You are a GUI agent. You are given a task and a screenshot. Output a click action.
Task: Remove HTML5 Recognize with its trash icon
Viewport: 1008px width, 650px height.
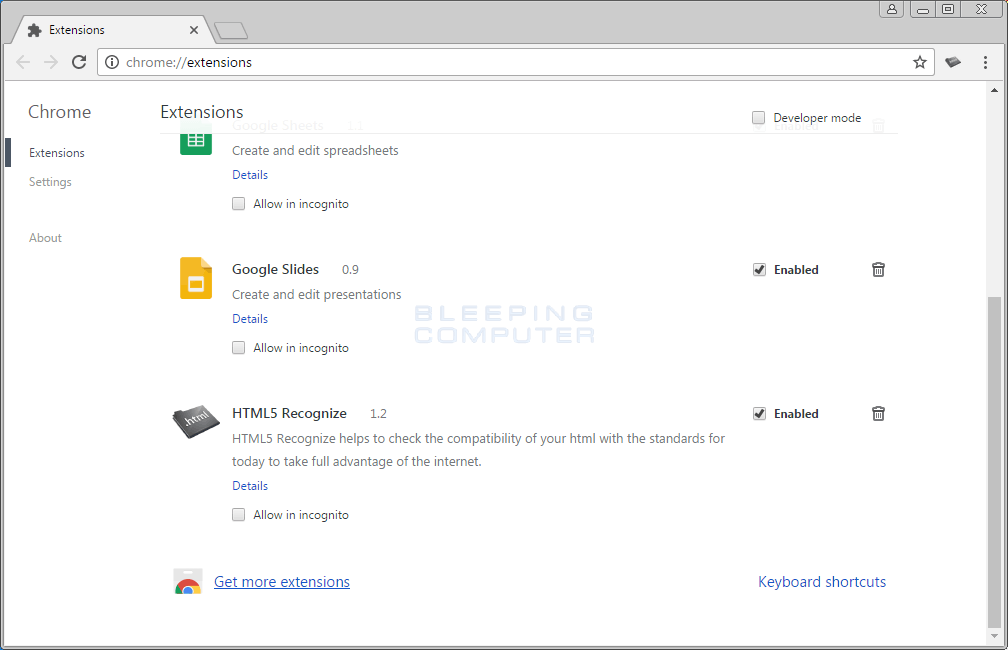[x=878, y=413]
